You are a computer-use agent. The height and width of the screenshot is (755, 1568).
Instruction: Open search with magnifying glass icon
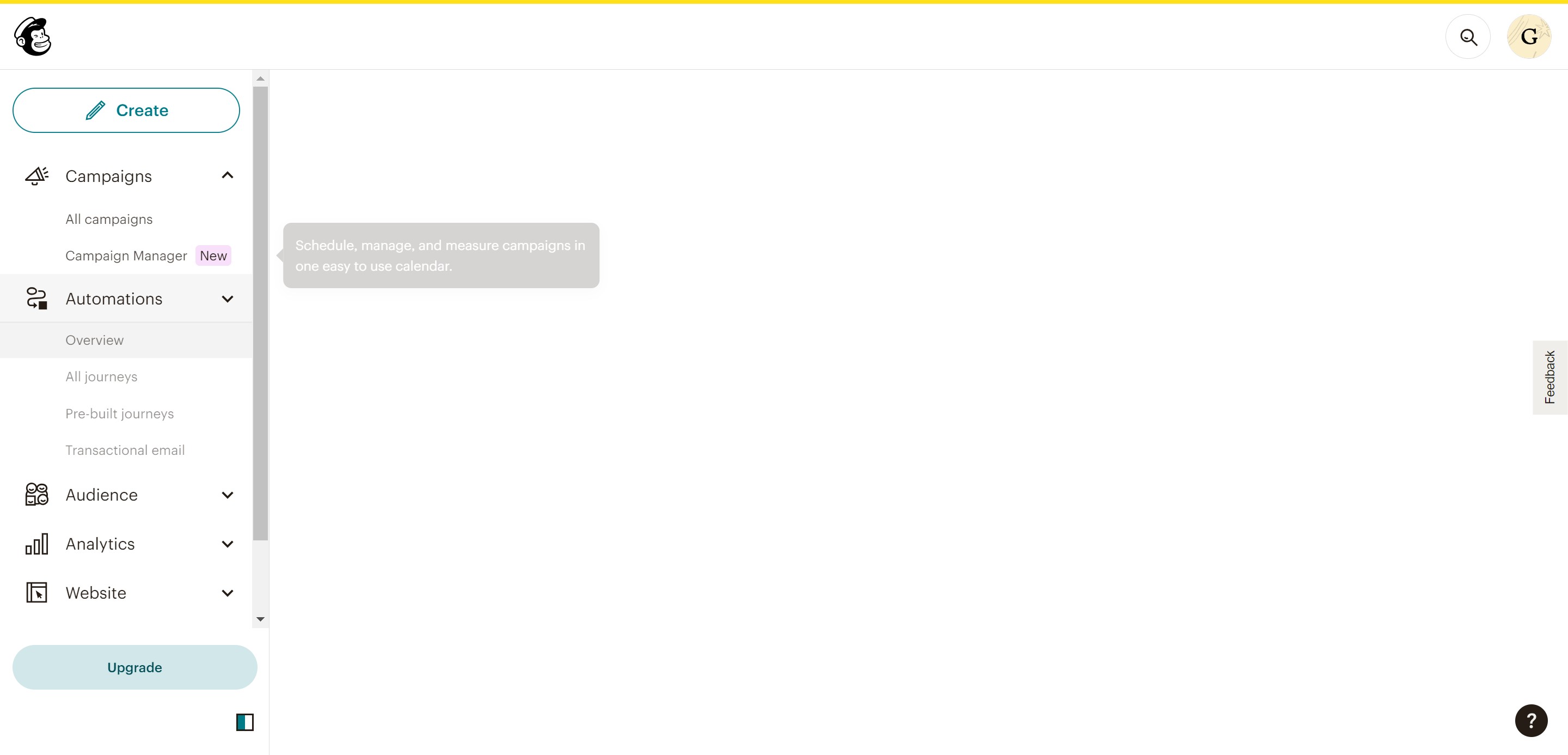tap(1468, 36)
